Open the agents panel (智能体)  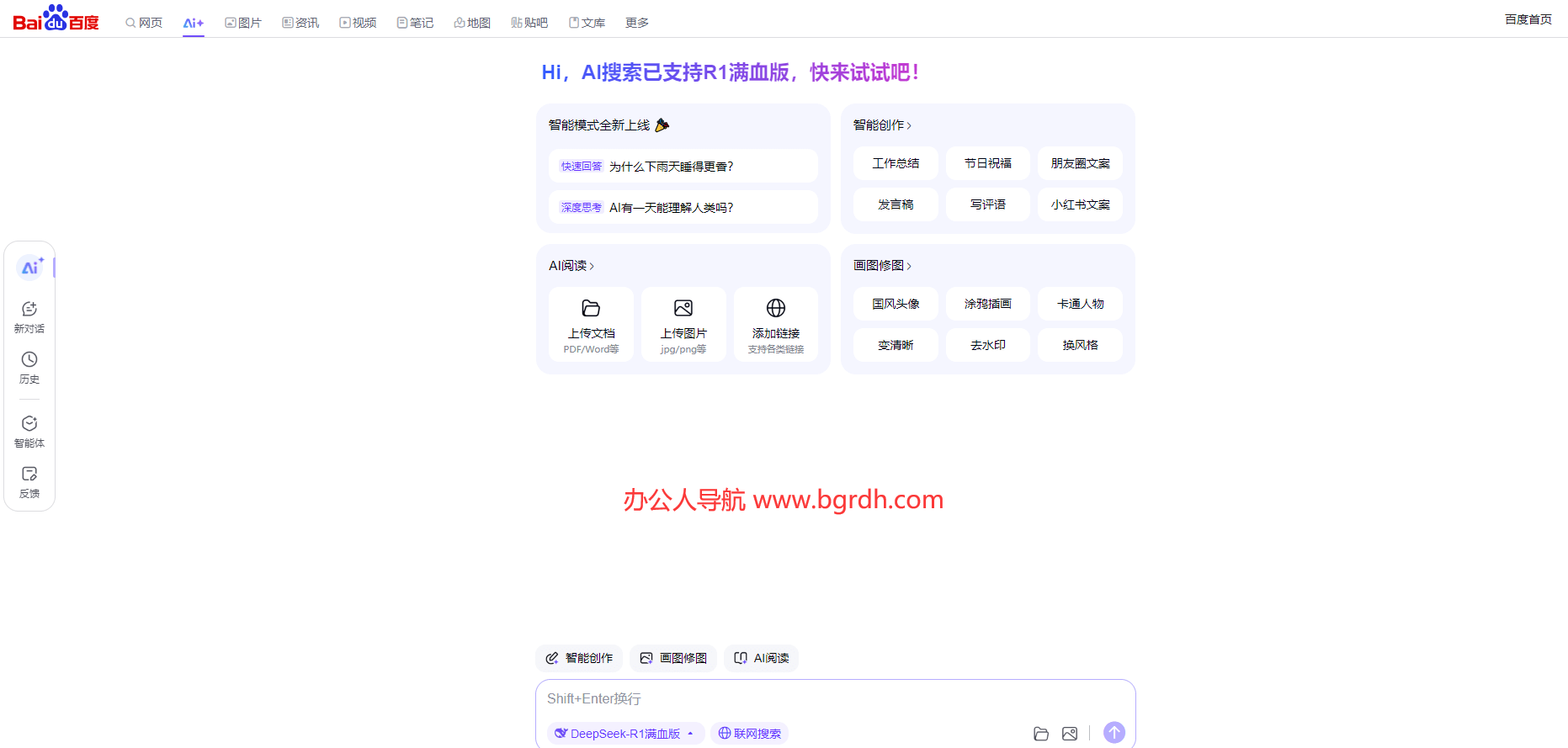(x=29, y=432)
